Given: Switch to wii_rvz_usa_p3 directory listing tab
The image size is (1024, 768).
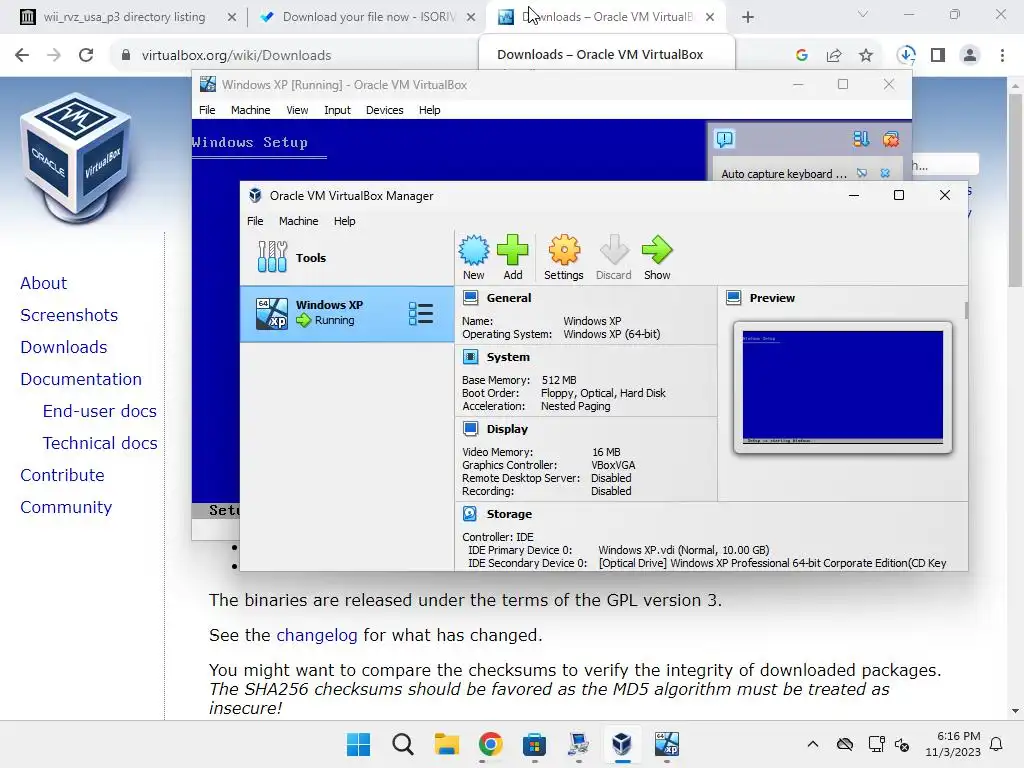Looking at the screenshot, I should pyautogui.click(x=124, y=17).
